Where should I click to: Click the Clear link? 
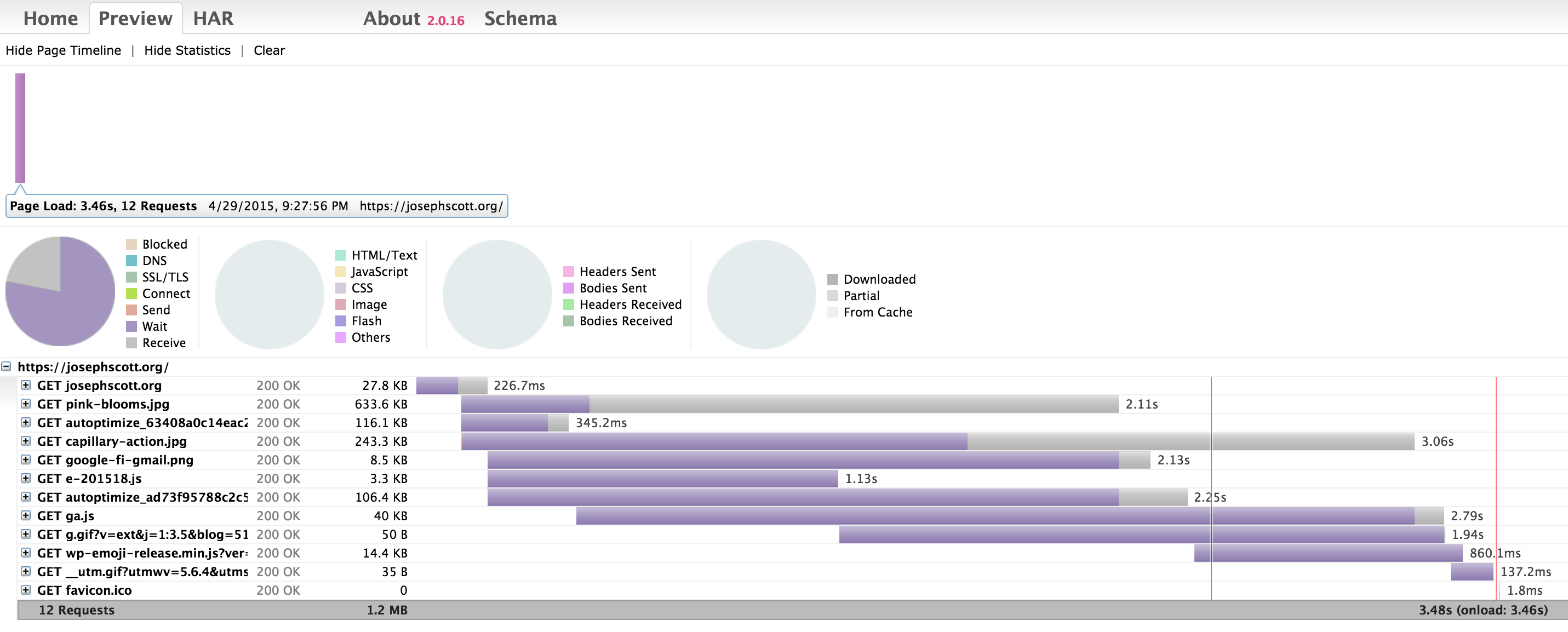click(x=269, y=50)
